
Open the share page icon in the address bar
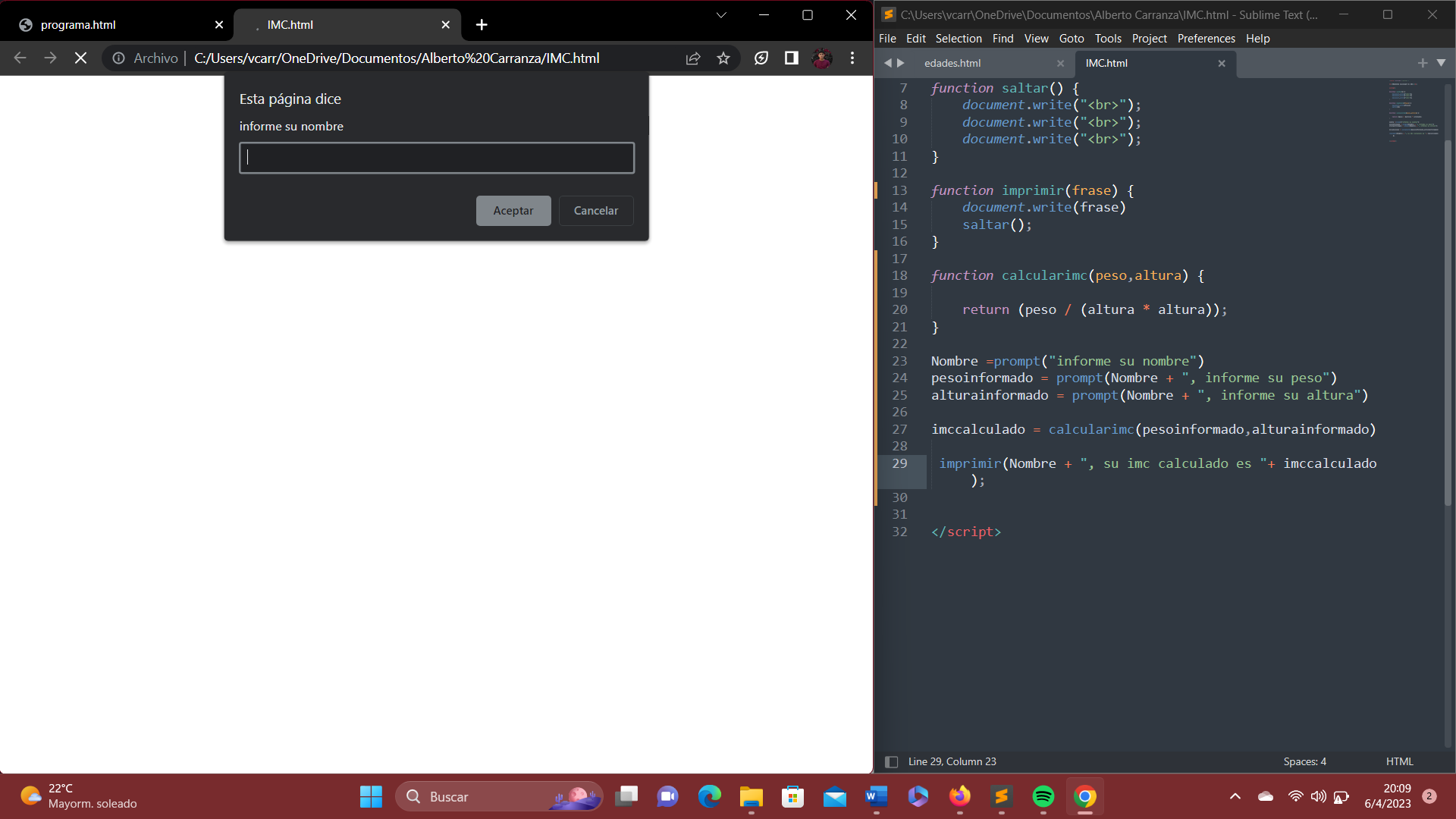[693, 58]
